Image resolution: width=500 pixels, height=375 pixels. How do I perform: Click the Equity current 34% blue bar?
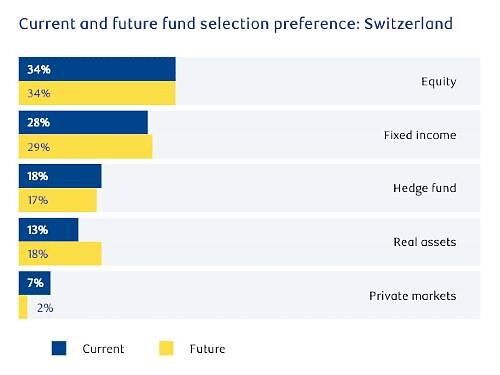(x=97, y=69)
